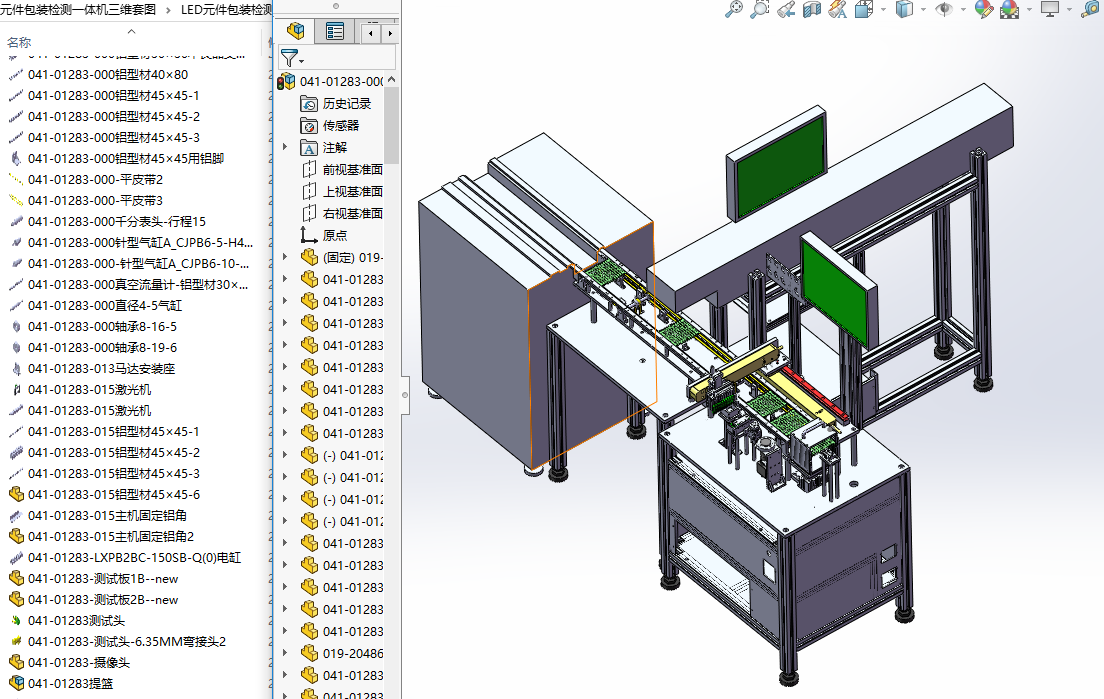This screenshot has width=1104, height=699.
Task: Click the 名称 column header
Action: tap(19, 42)
